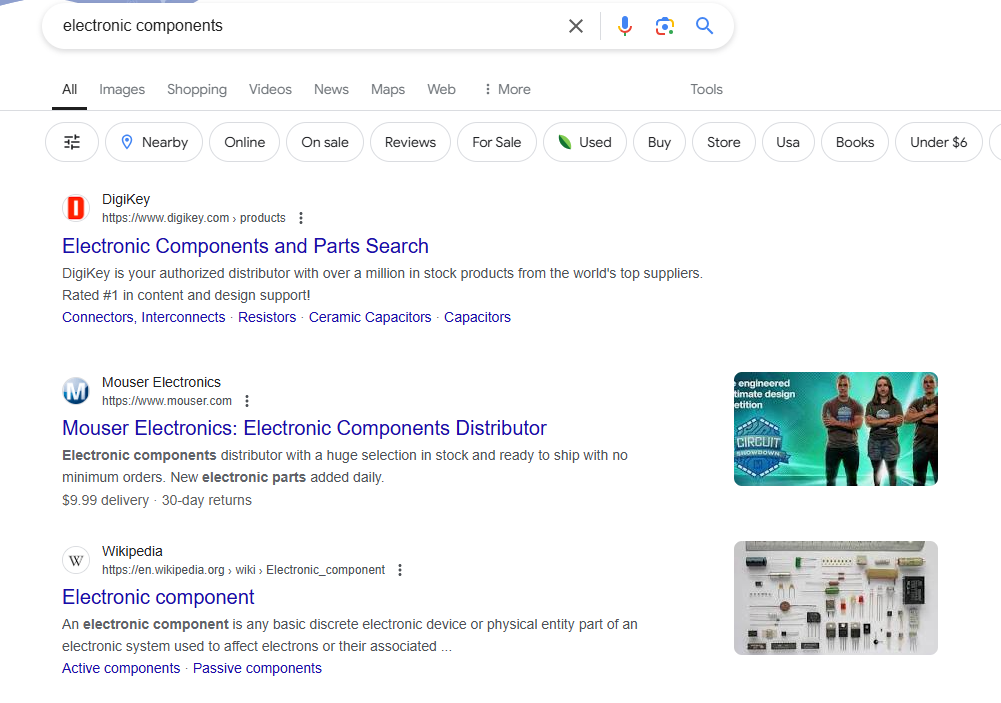Screen dimensions: 1001x703
Task: Click the Wikipedia site name text
Action: point(132,552)
